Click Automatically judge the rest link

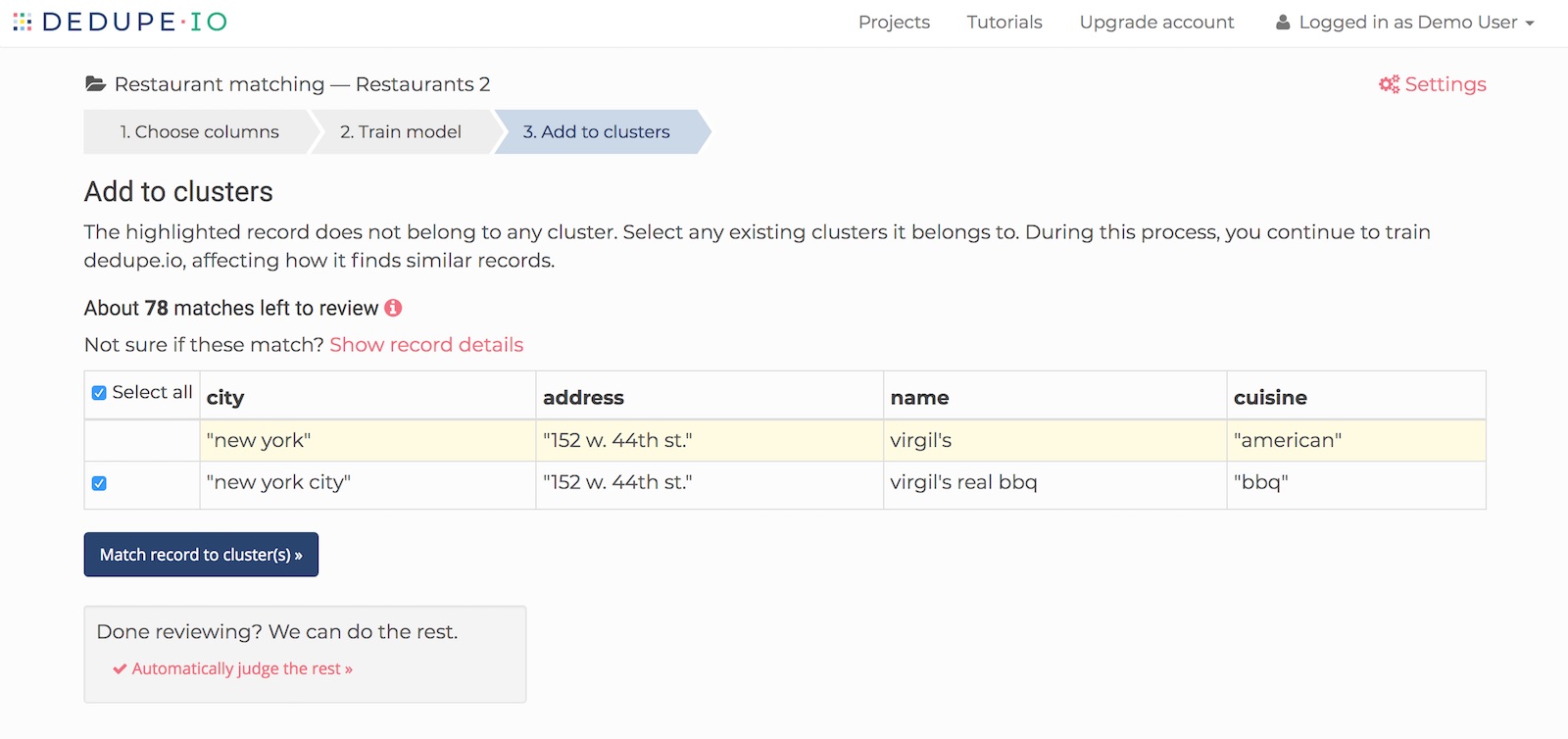(x=242, y=668)
